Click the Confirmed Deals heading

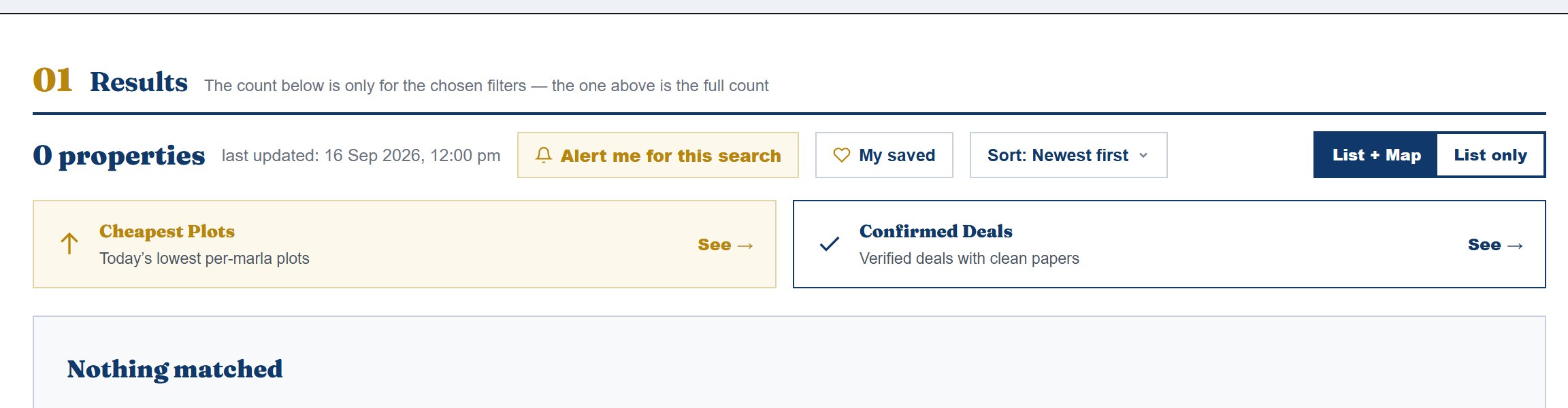click(x=936, y=231)
